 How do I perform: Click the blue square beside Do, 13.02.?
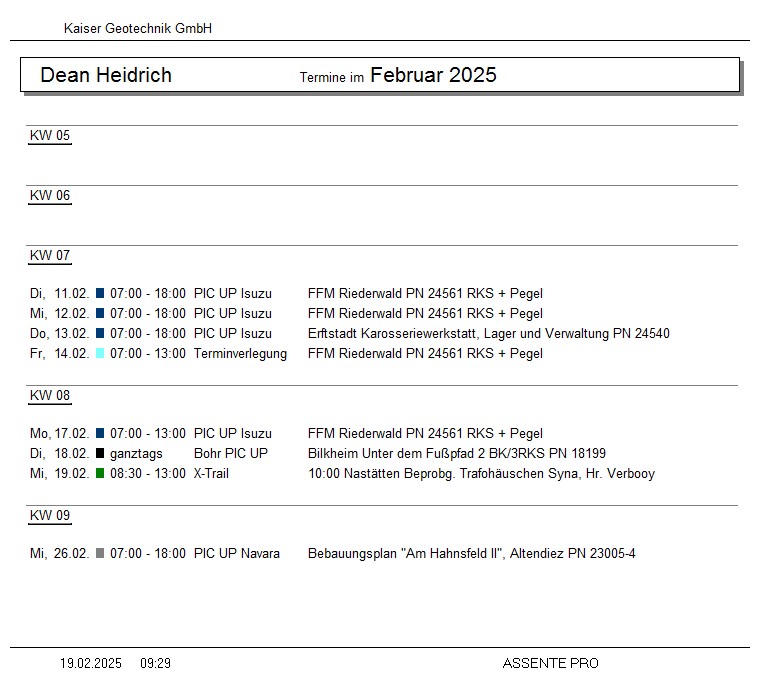[x=100, y=334]
